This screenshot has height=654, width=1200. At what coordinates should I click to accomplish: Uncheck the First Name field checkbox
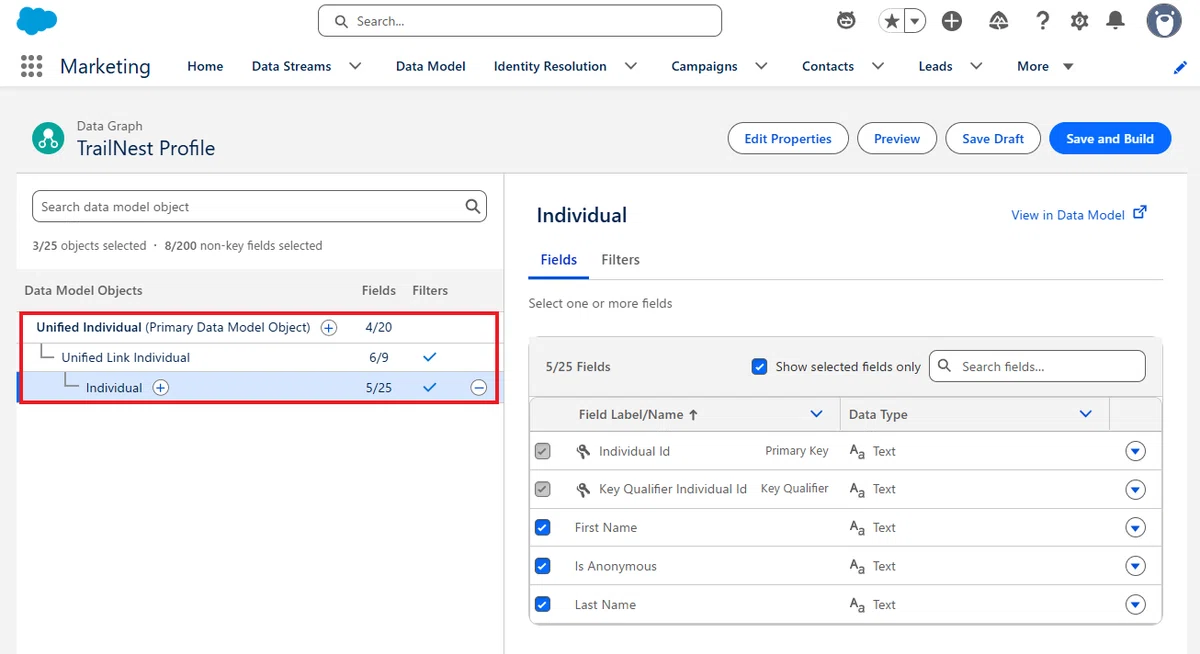point(543,528)
